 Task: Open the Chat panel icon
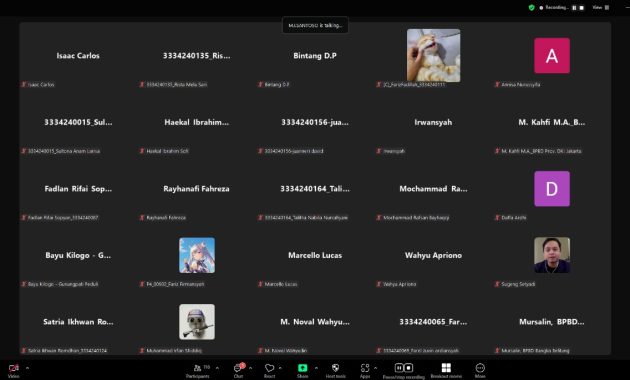coord(238,368)
